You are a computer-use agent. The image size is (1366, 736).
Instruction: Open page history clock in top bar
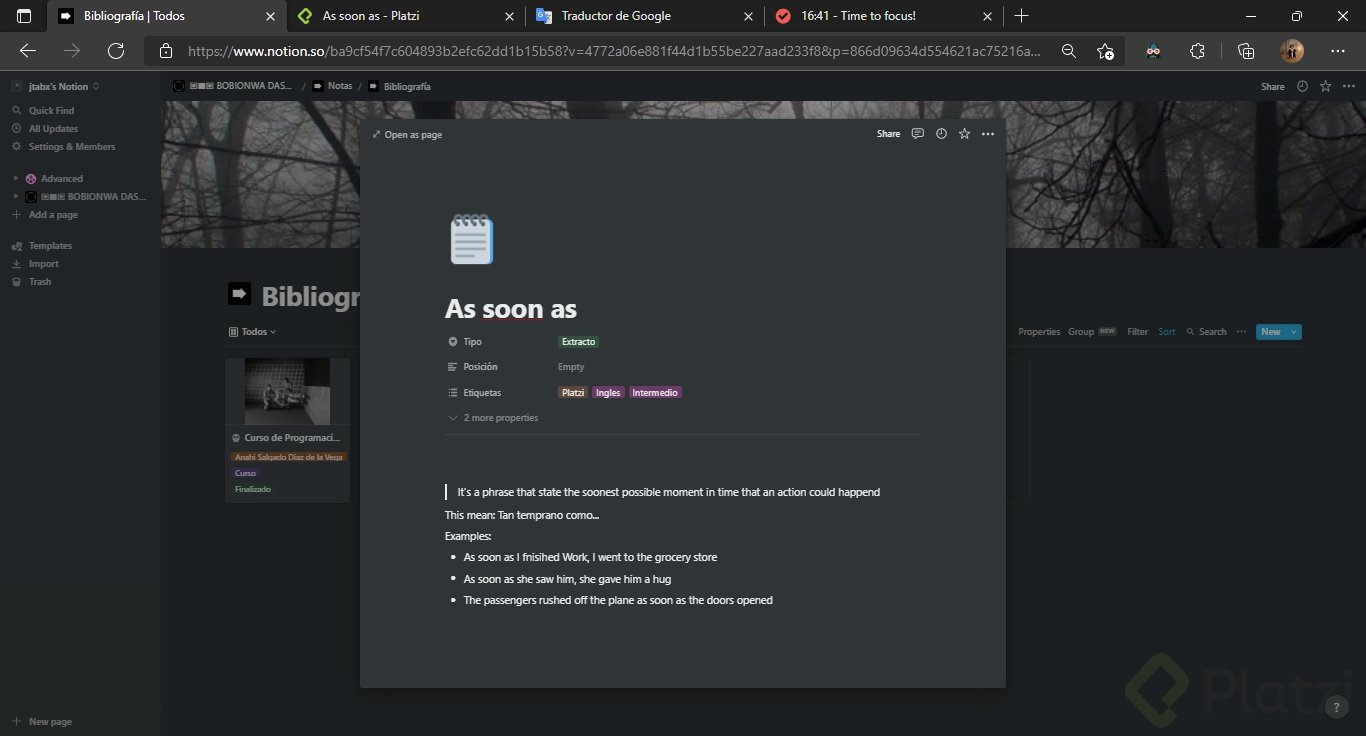[x=1302, y=86]
